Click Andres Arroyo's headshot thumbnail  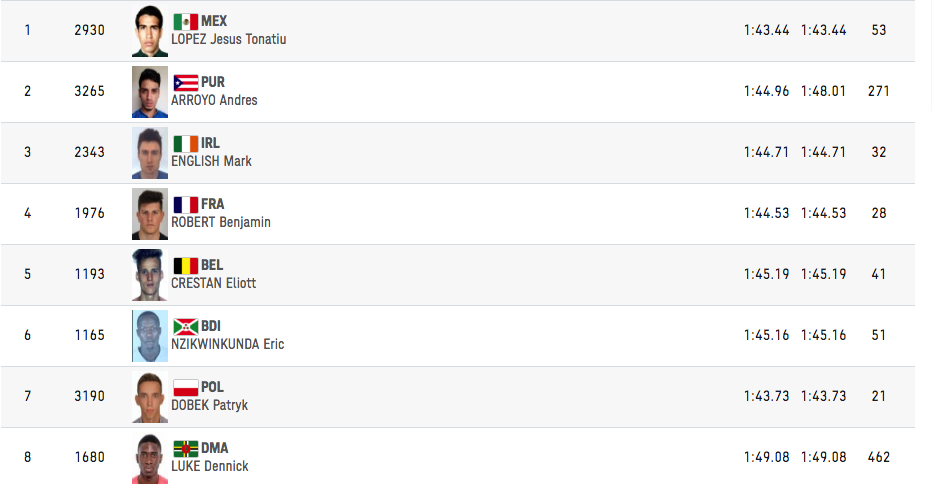point(150,92)
